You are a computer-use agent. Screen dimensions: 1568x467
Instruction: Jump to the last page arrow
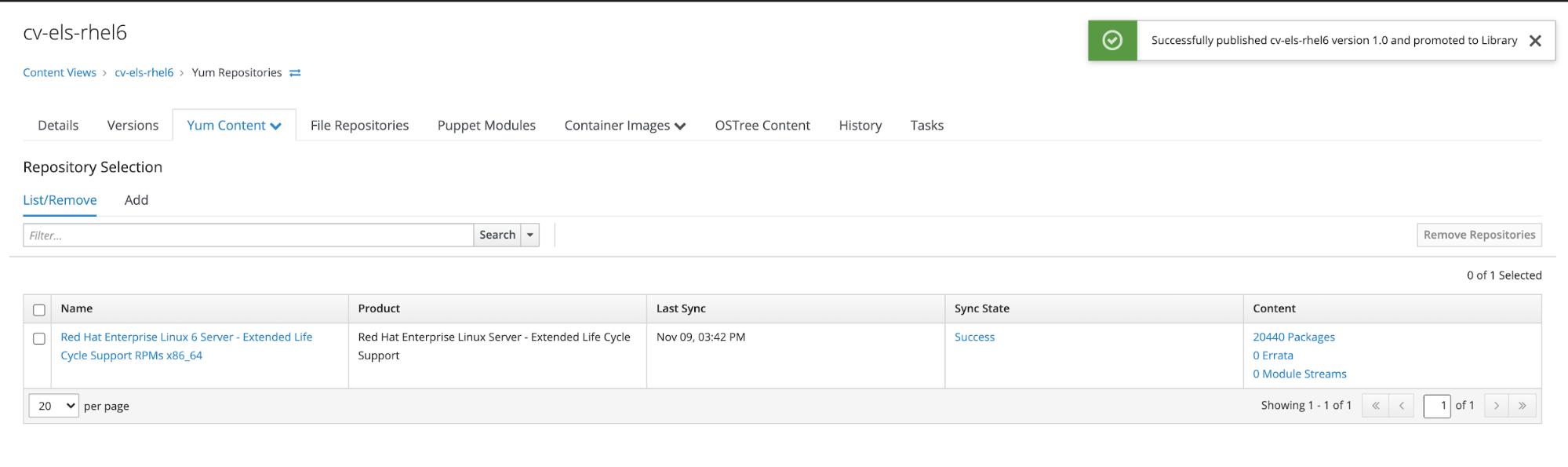(x=1522, y=406)
